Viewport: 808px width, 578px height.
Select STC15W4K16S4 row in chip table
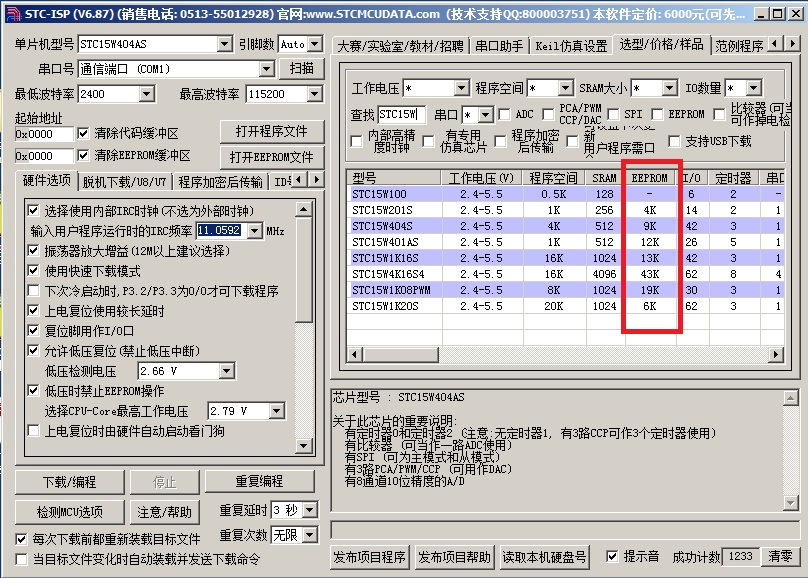click(565, 274)
